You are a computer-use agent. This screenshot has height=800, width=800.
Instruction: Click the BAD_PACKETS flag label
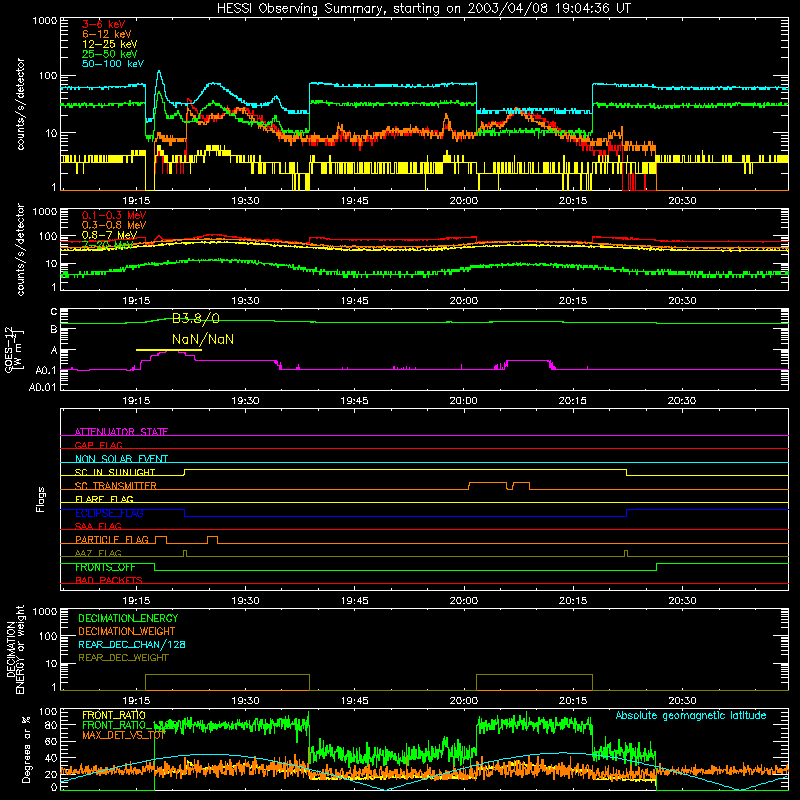(x=109, y=580)
